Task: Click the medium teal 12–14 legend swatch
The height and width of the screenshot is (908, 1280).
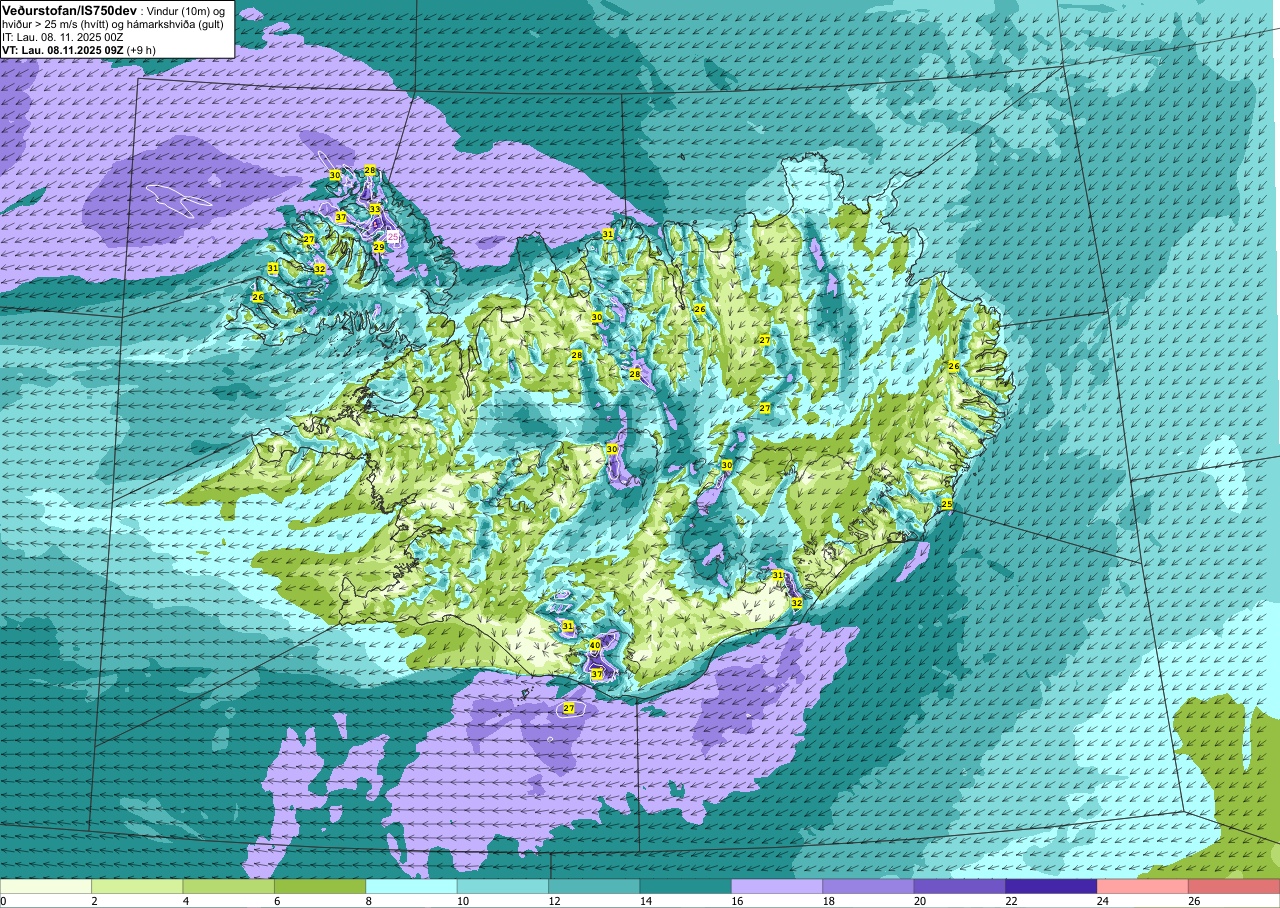Action: 594,886
